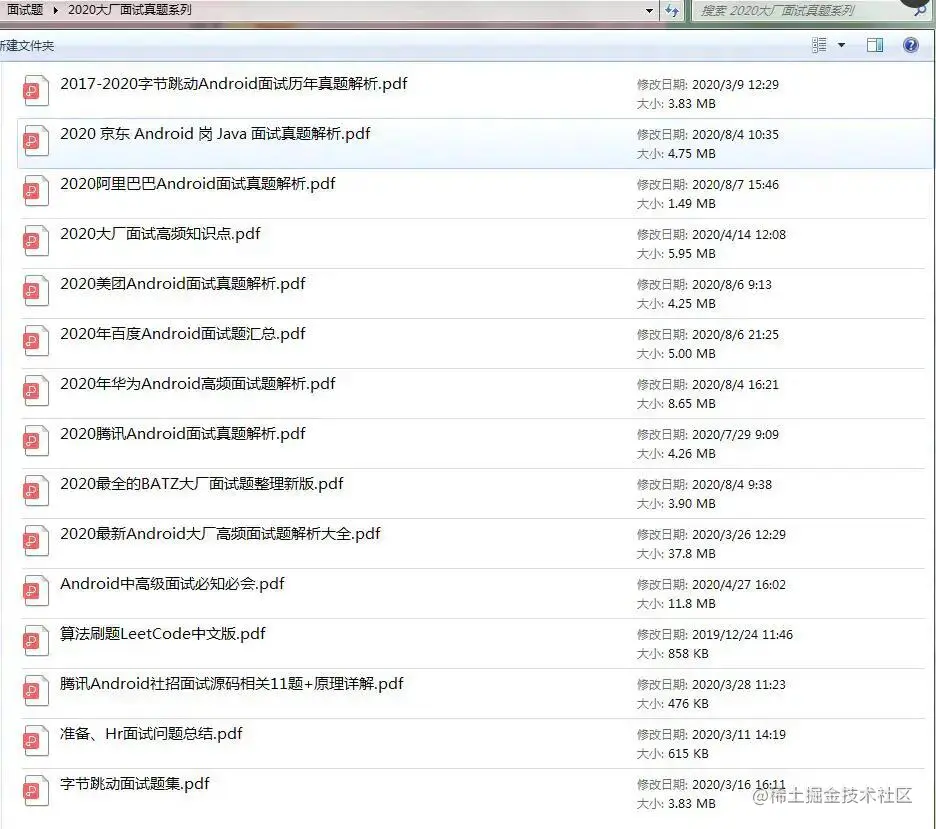Click PDF icon of 2020阿里巴巴Android面试真题解析.pdf
This screenshot has height=829, width=936.
(35, 191)
